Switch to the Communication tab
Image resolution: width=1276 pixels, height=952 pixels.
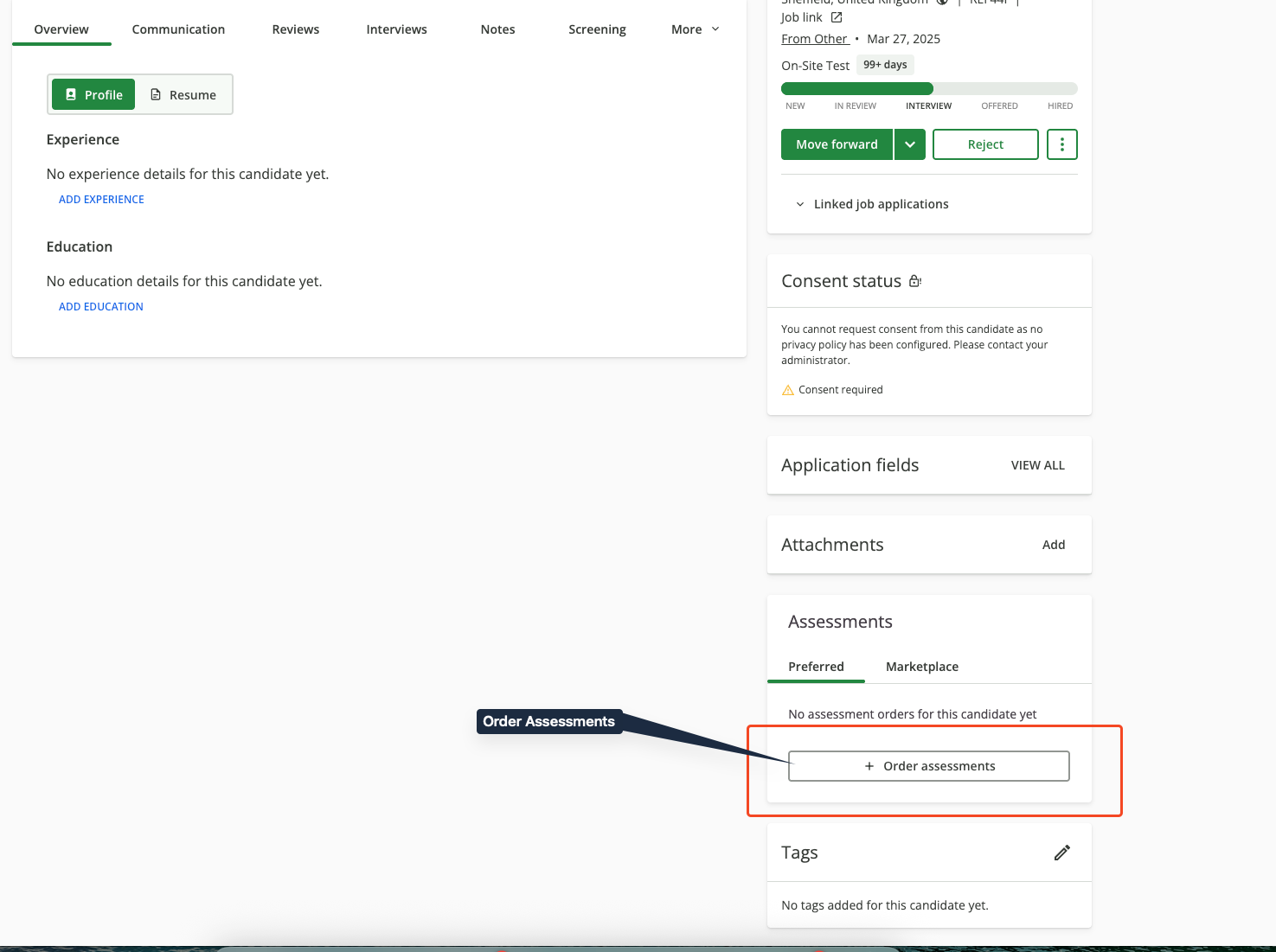pos(178,29)
